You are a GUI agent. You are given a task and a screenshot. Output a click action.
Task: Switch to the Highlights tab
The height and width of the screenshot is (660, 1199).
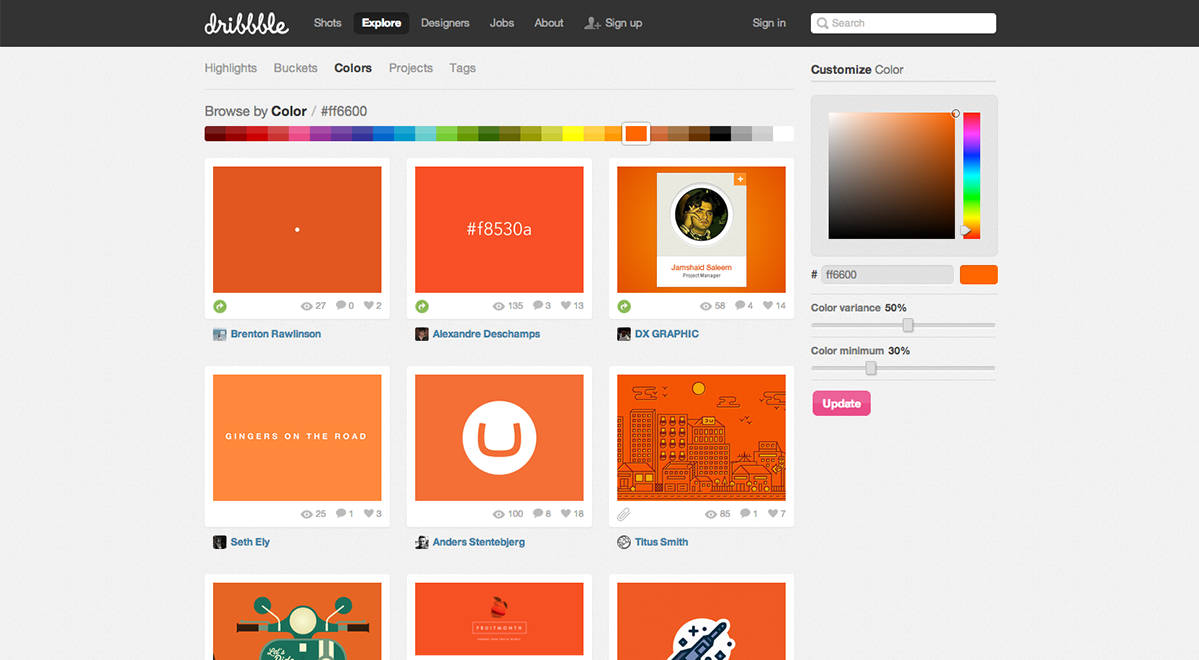tap(230, 68)
